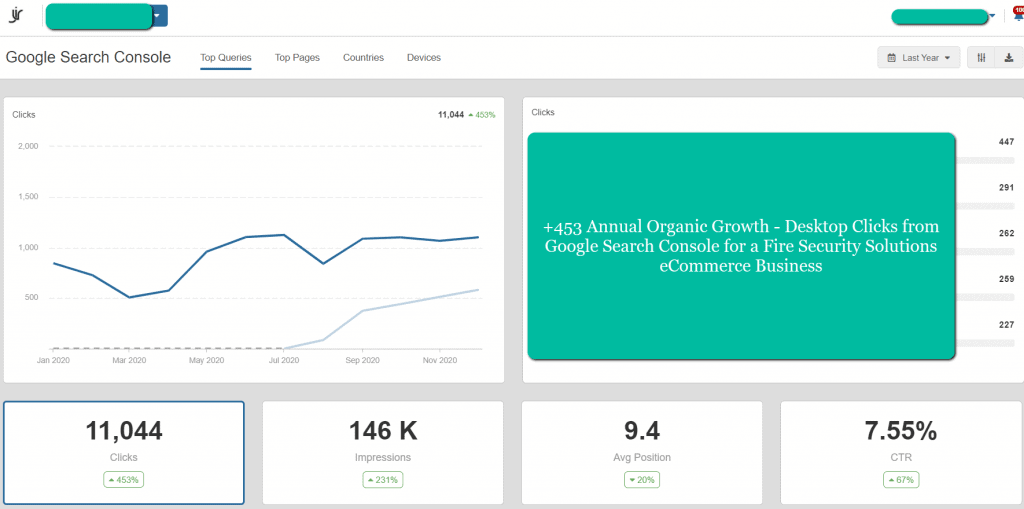The image size is (1024, 509).
Task: Click the Mar 2020 axis label
Action: point(129,360)
